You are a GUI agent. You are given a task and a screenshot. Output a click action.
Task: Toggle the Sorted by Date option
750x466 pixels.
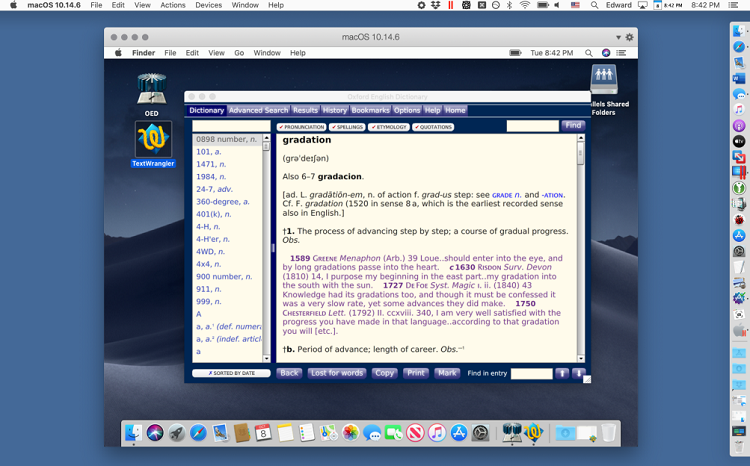231,373
